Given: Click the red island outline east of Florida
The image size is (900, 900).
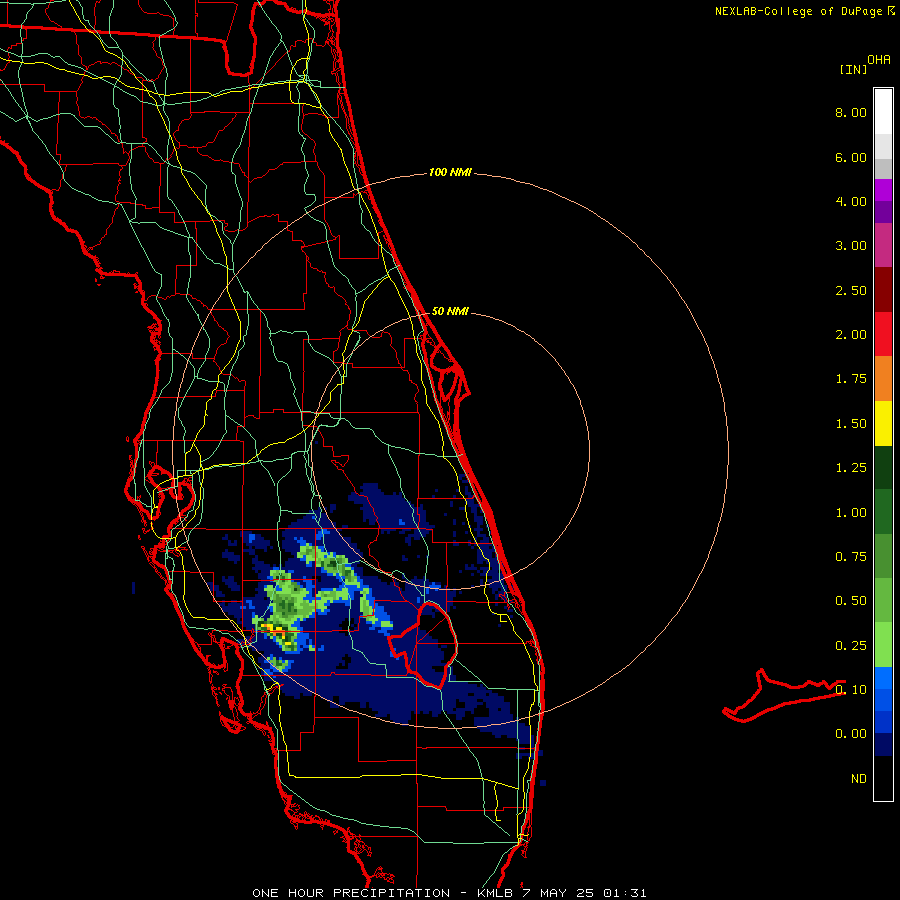Looking at the screenshot, I should click(783, 696).
